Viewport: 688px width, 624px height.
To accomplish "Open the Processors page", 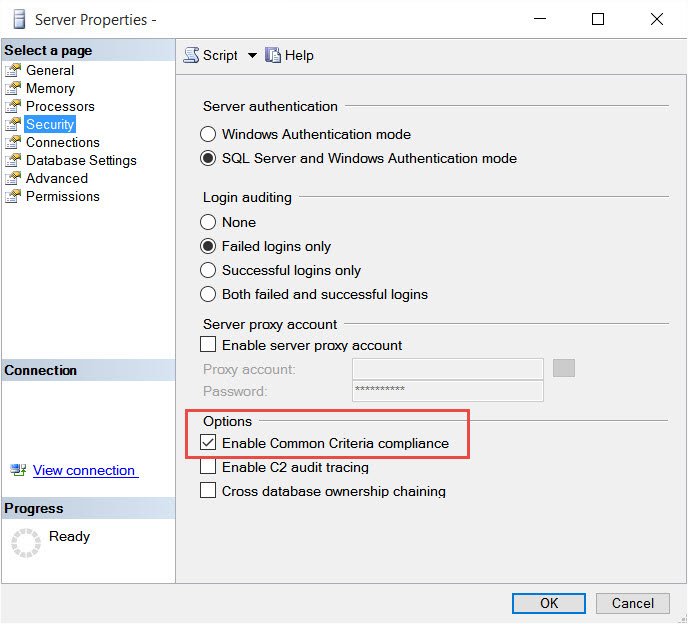I will 60,106.
